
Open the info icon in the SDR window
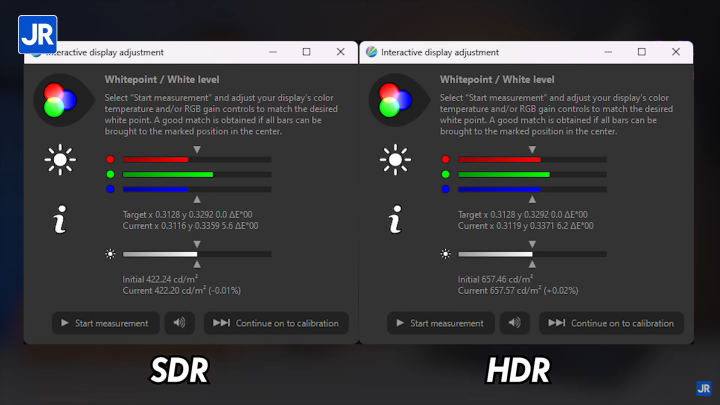coord(60,221)
